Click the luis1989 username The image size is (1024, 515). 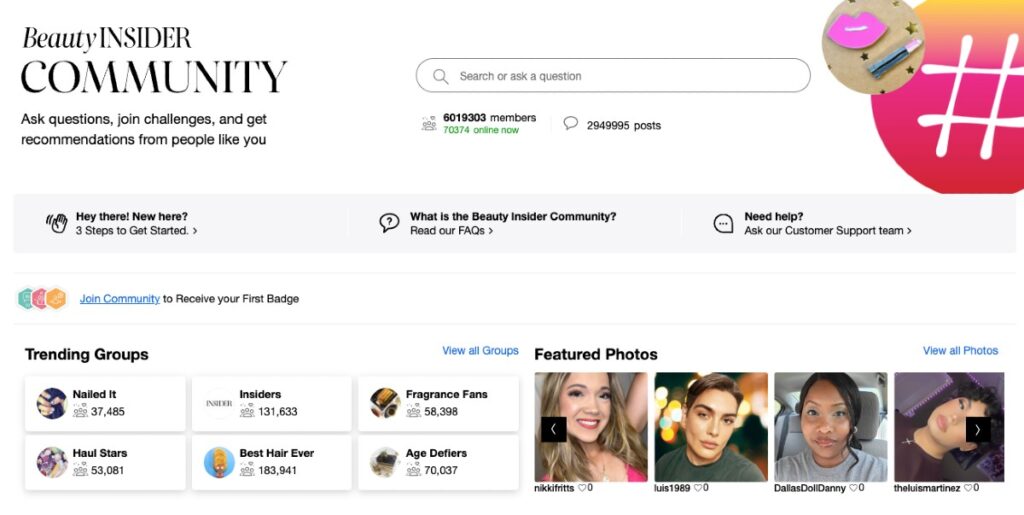click(673, 488)
